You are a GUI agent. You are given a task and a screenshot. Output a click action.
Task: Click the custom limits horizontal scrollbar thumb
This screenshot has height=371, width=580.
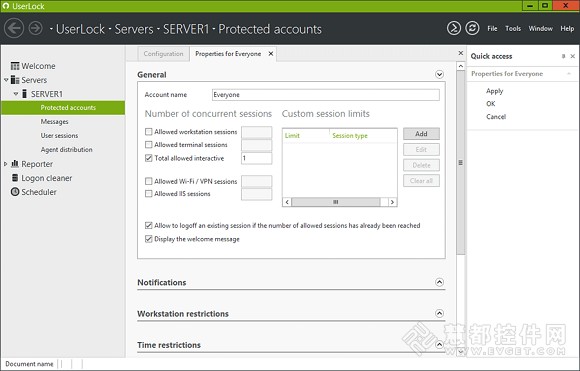click(x=335, y=202)
